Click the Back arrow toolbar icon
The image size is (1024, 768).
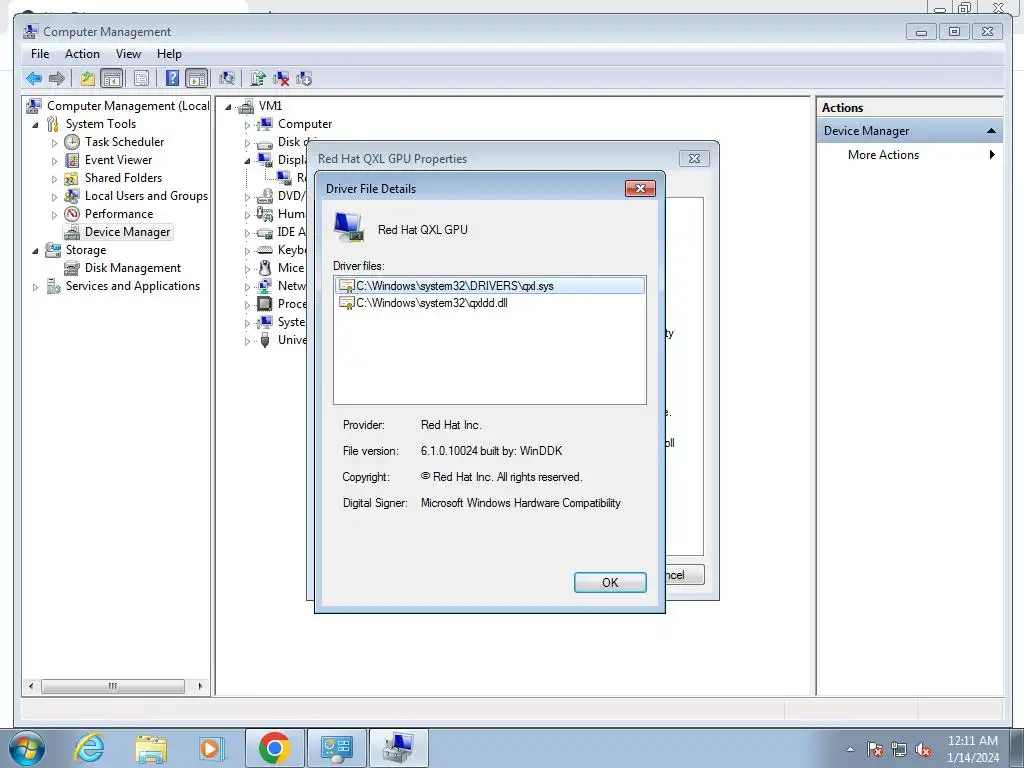34,79
